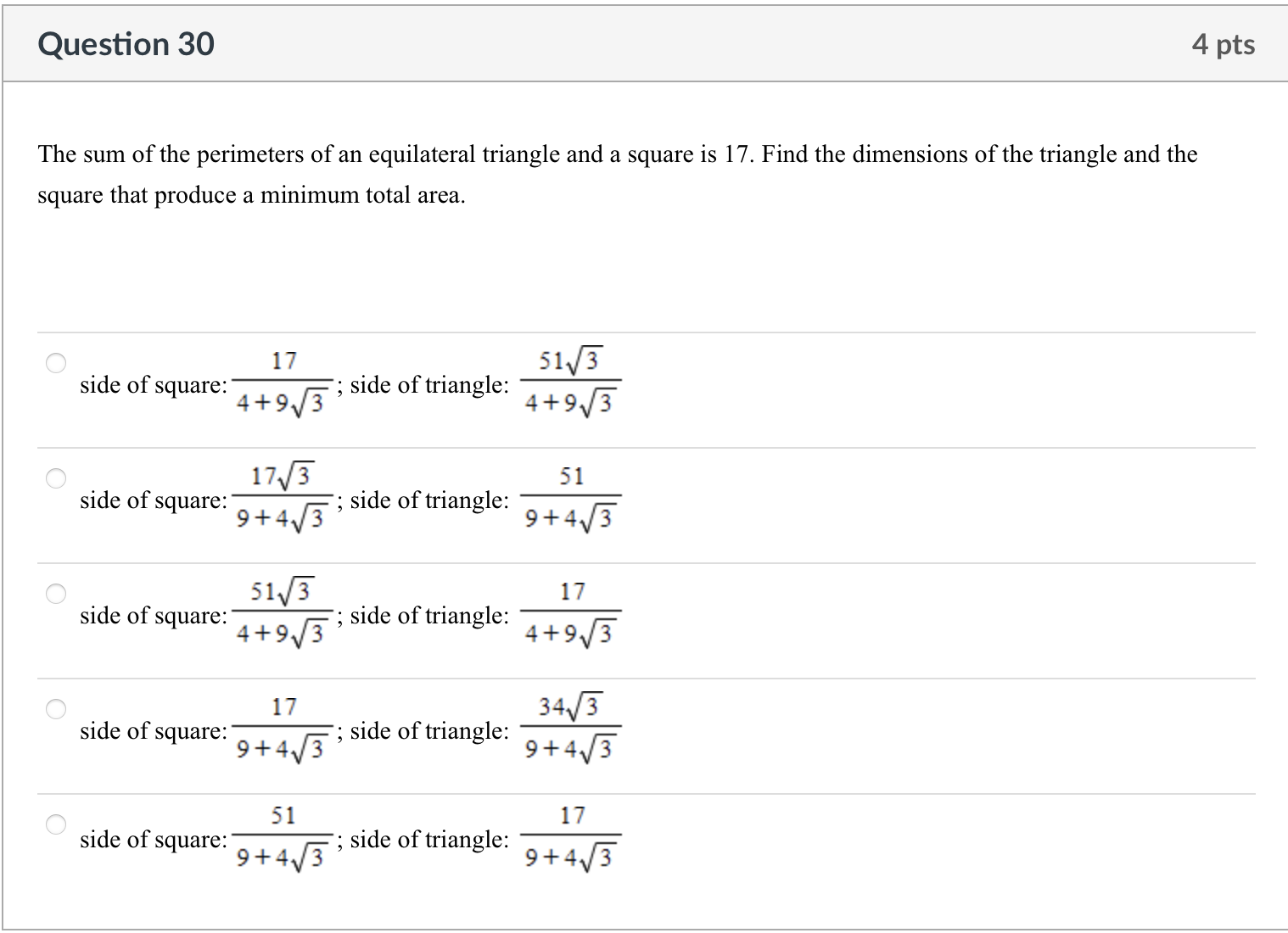Viewport: 1288px width, 933px height.
Task: Click the fraction 51/(9+4√3) in second answer
Action: click(572, 497)
